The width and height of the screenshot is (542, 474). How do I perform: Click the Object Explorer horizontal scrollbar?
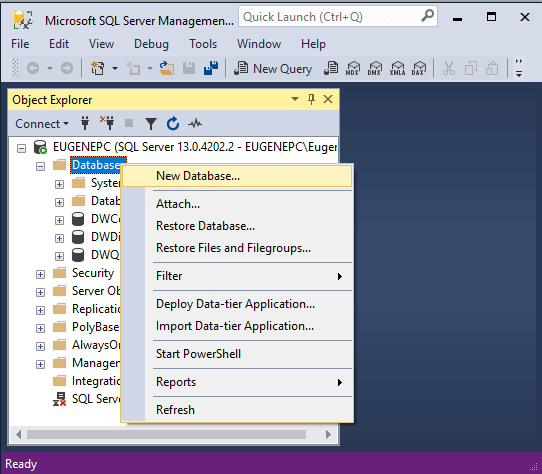click(174, 435)
